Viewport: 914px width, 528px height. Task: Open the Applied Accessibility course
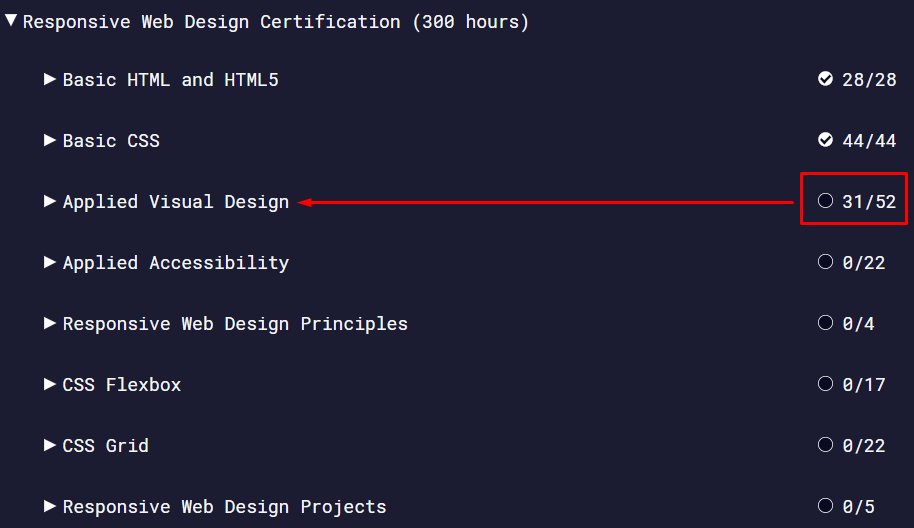pos(175,263)
